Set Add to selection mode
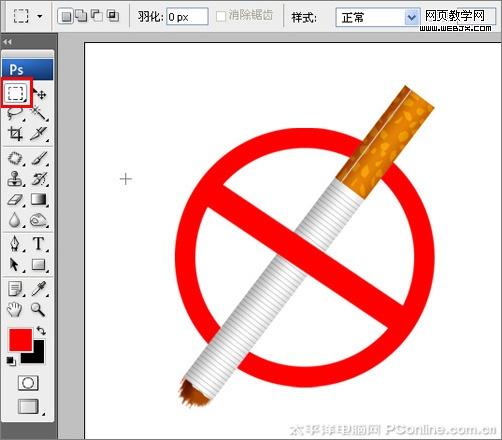This screenshot has height=440, width=502. tap(81, 16)
